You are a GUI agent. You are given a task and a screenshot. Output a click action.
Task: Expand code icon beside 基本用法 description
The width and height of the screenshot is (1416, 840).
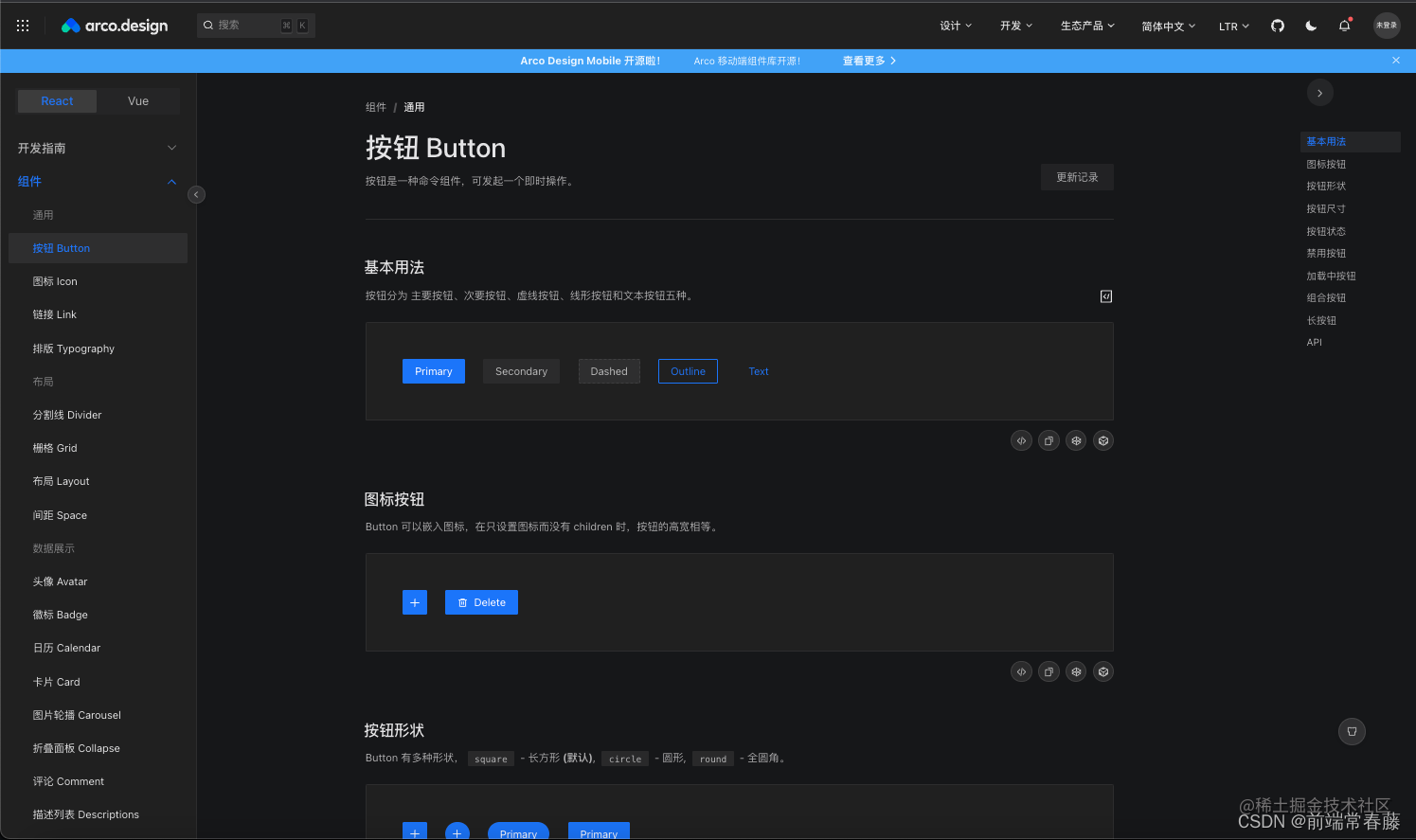point(1105,296)
